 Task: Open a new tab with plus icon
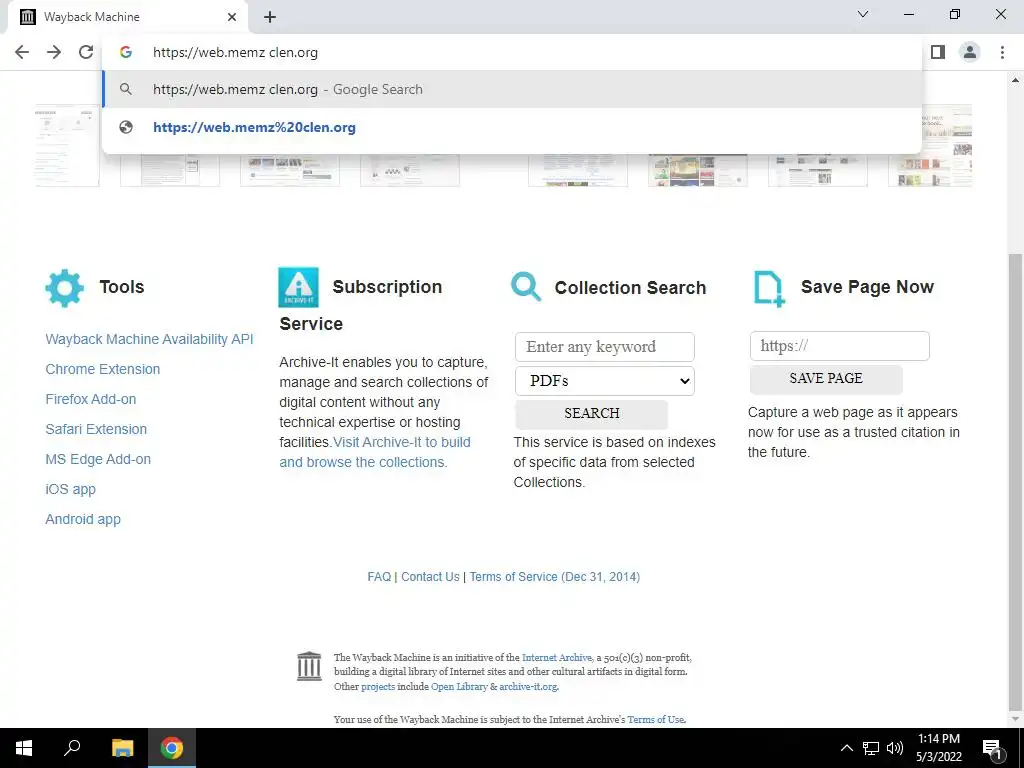(270, 17)
